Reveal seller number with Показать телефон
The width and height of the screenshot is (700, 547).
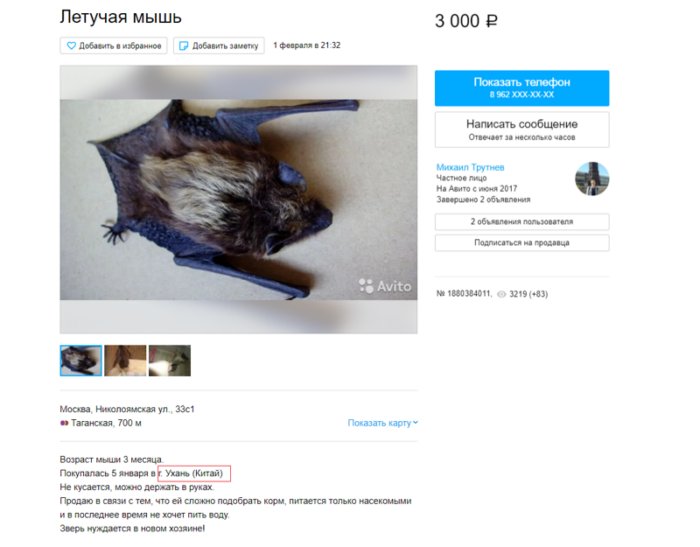pos(521,88)
